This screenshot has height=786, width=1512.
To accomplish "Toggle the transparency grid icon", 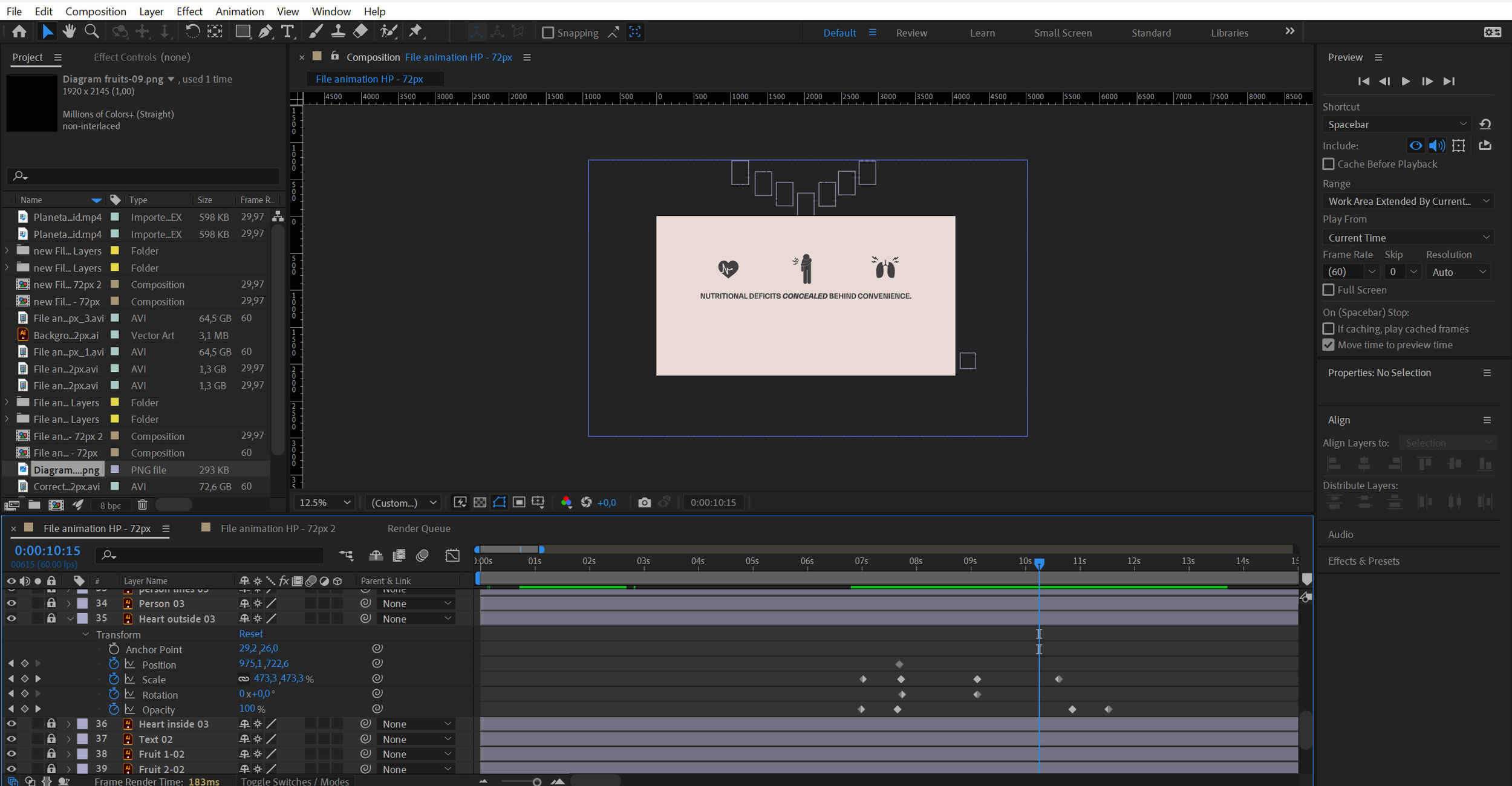I will coord(480,502).
